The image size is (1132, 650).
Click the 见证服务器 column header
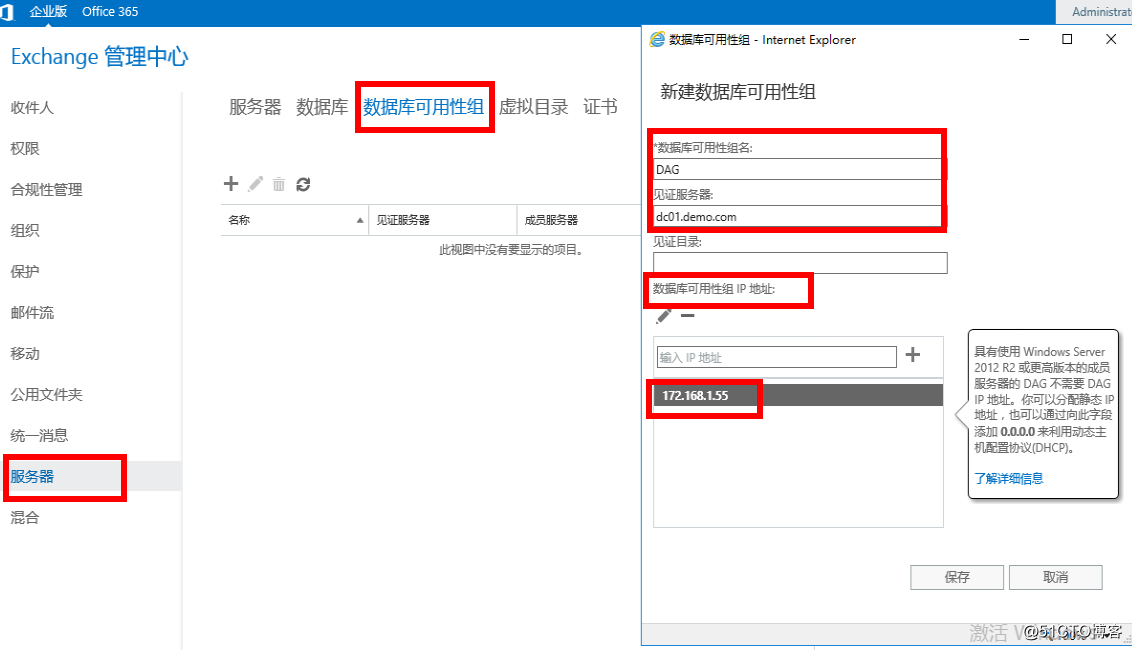tap(443, 220)
